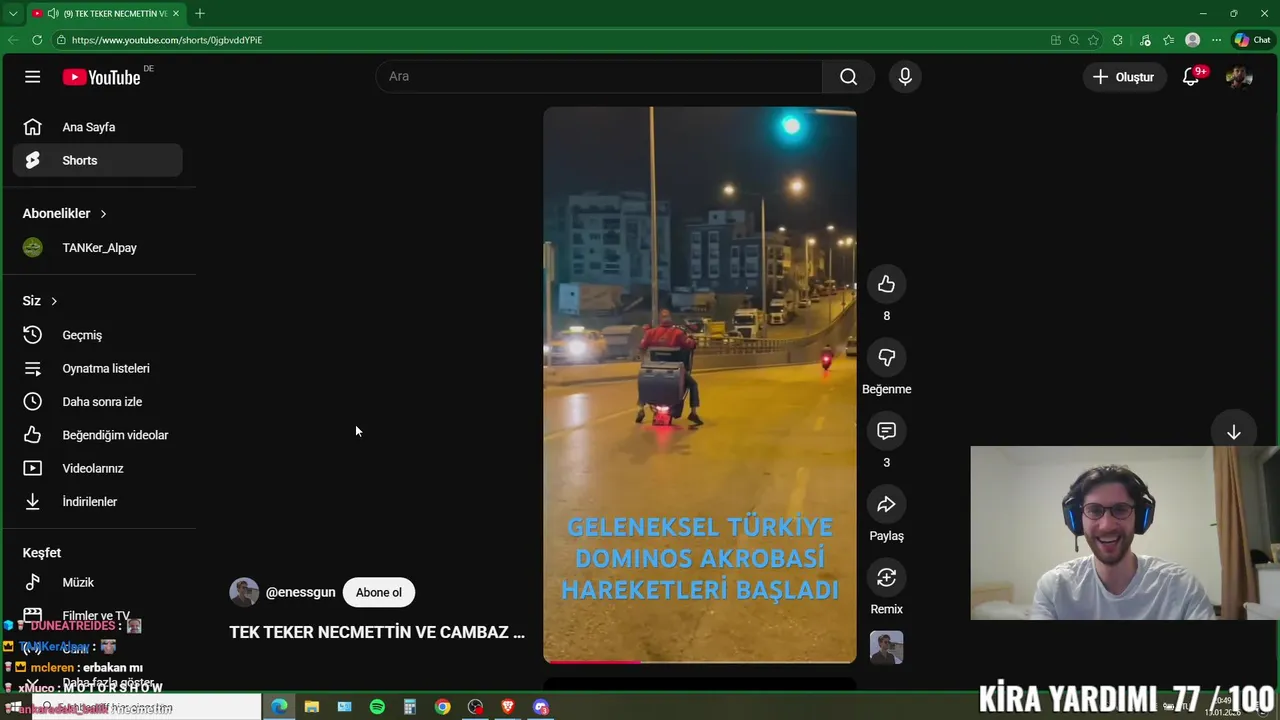This screenshot has width=1280, height=720.
Task: Open the favorites list icon
Action: 1168,40
